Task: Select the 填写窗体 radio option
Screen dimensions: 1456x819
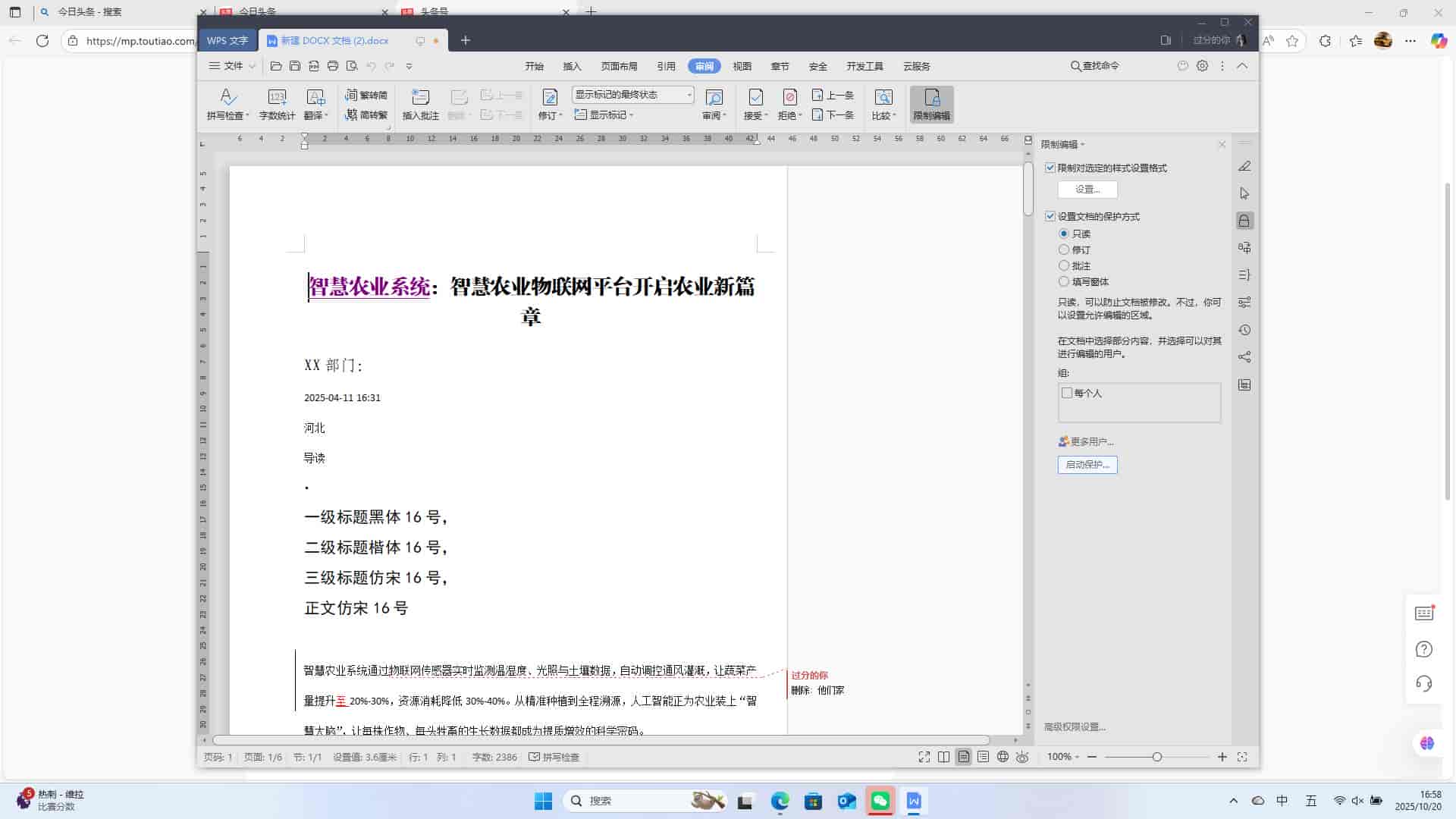Action: [1064, 281]
